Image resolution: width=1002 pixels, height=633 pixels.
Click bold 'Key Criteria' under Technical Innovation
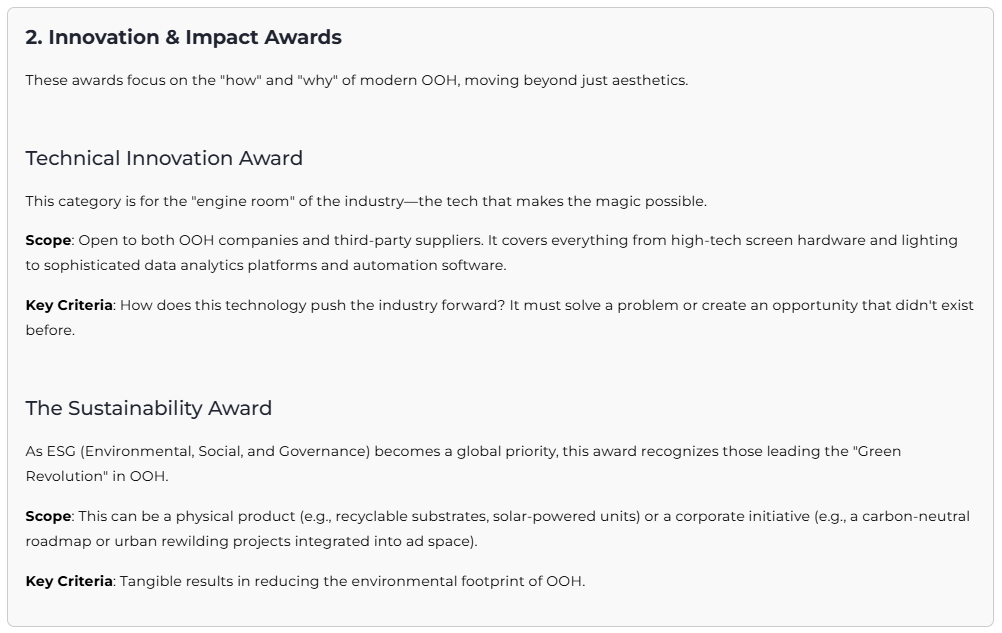coord(69,305)
